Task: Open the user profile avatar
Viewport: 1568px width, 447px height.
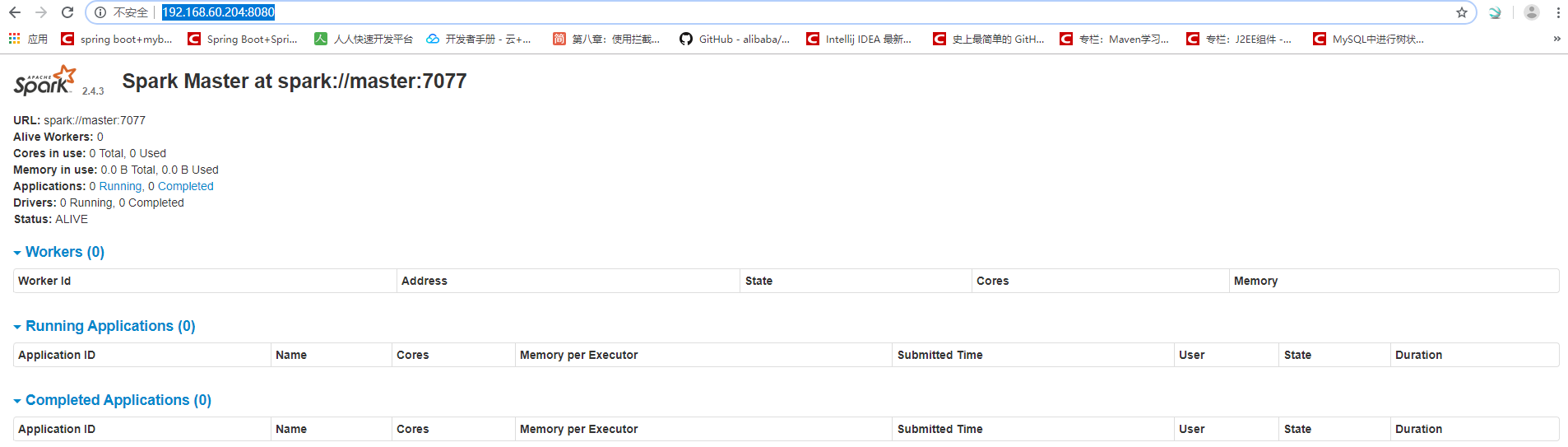Action: pyautogui.click(x=1531, y=12)
